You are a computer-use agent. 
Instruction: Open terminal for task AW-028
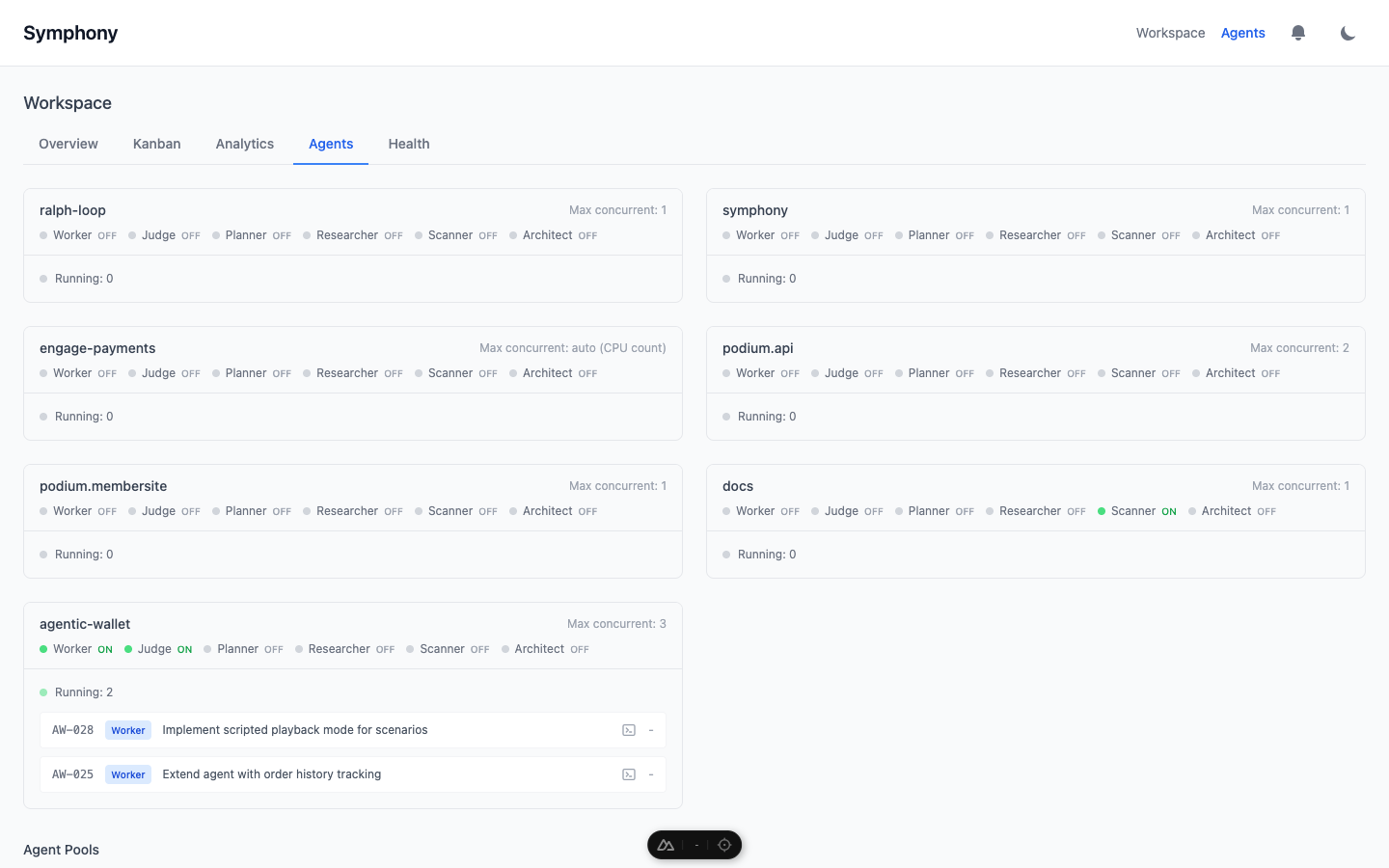click(x=629, y=730)
